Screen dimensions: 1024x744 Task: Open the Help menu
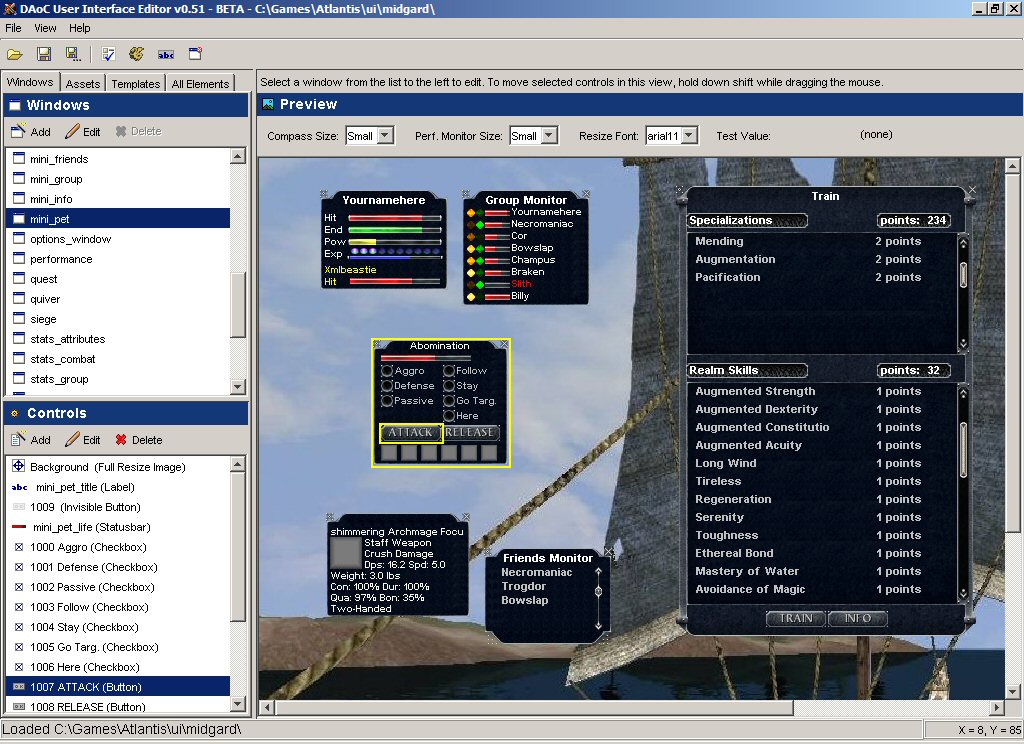(x=80, y=28)
